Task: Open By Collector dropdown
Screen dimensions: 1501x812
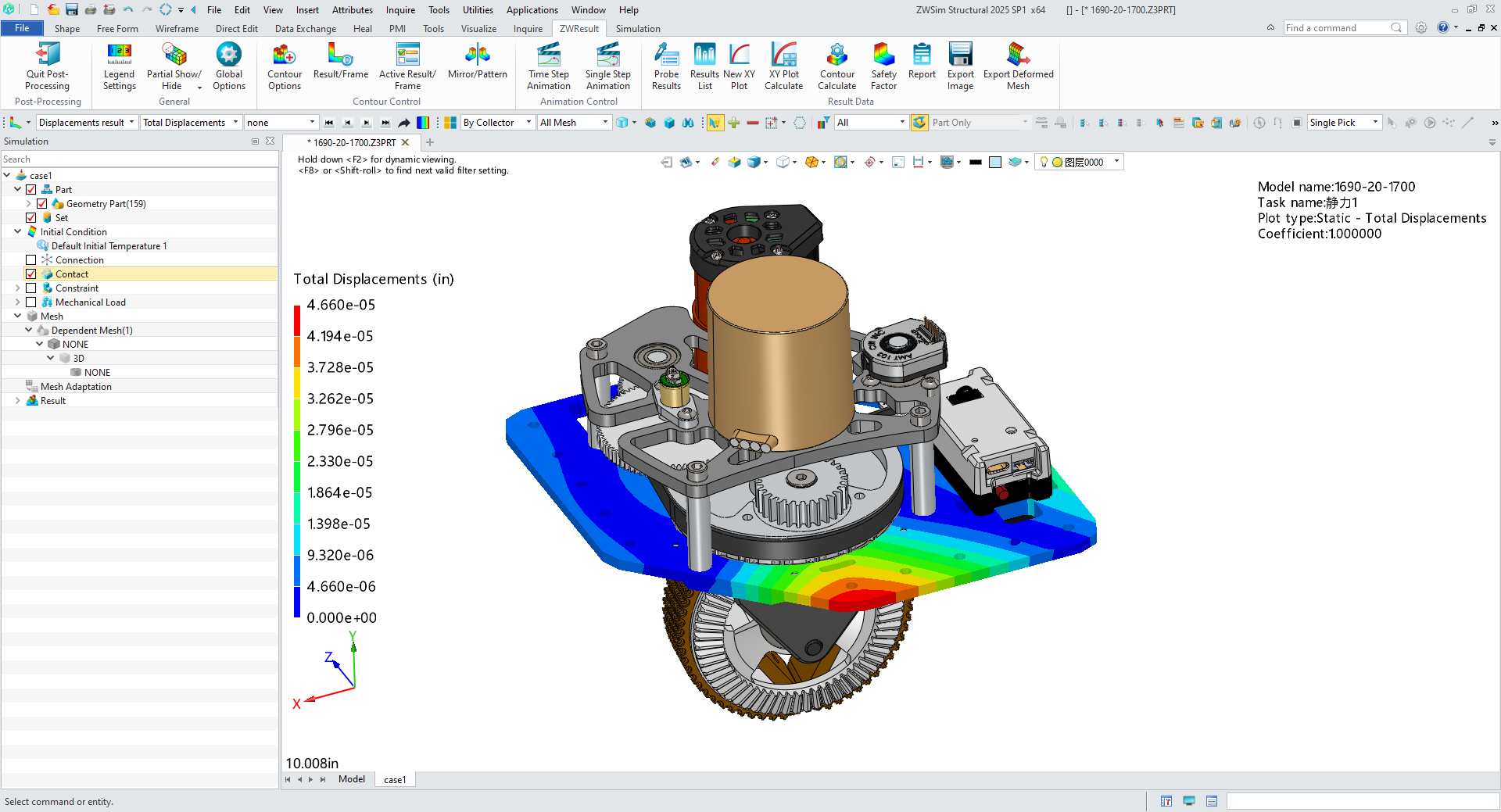Action: [497, 123]
